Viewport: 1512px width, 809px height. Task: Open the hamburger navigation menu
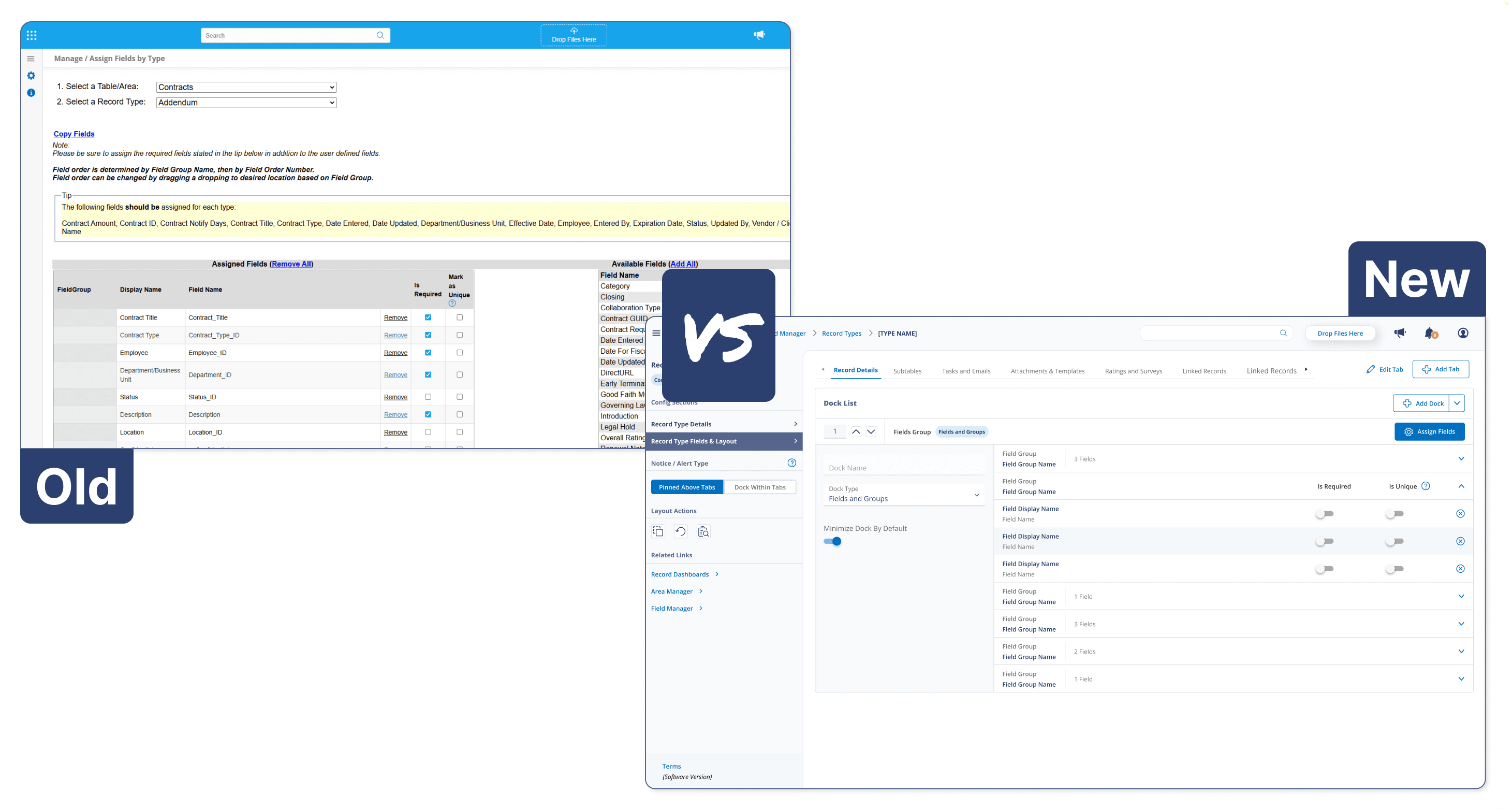pyautogui.click(x=656, y=333)
